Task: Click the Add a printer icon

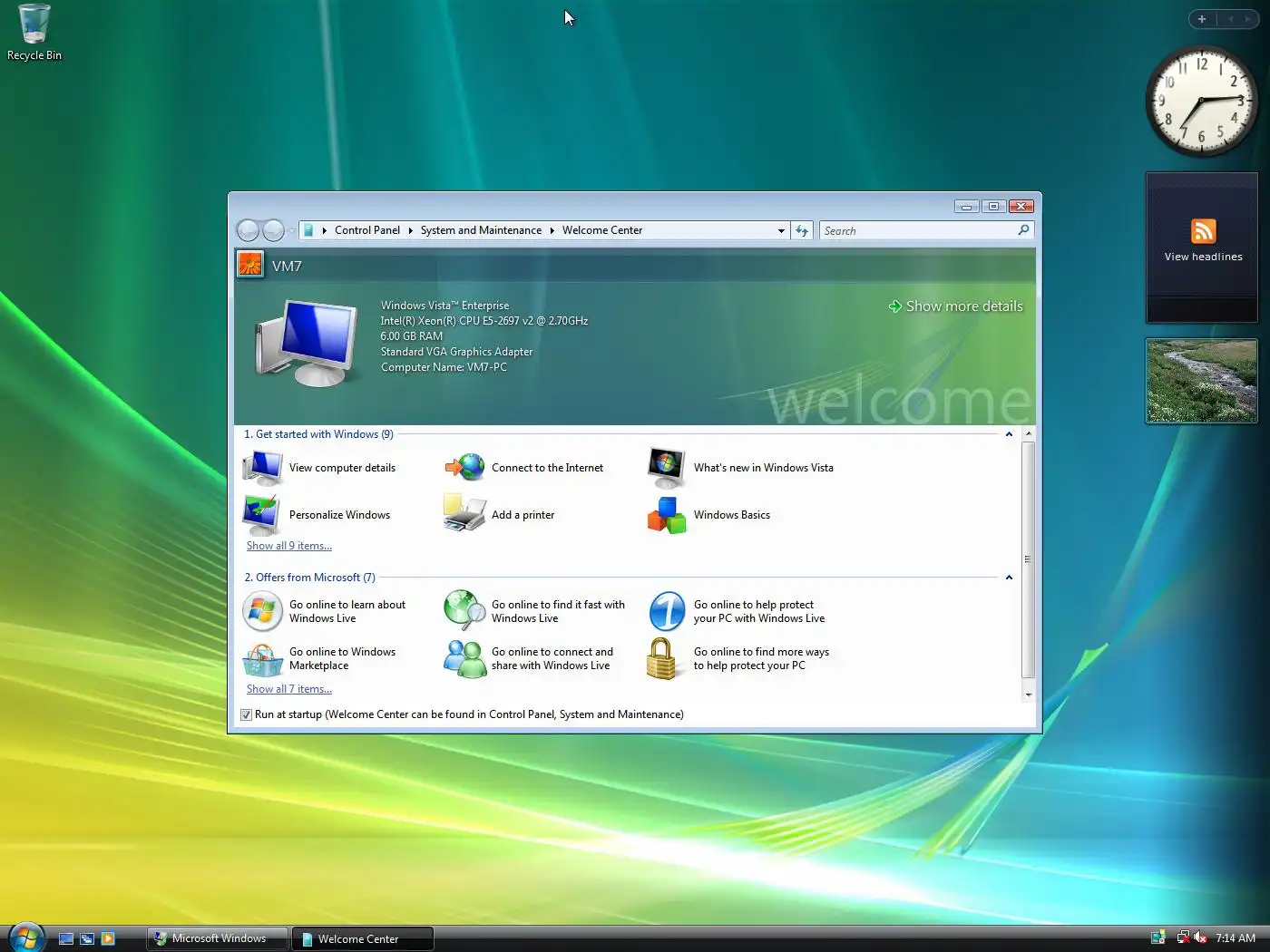Action: point(464,513)
